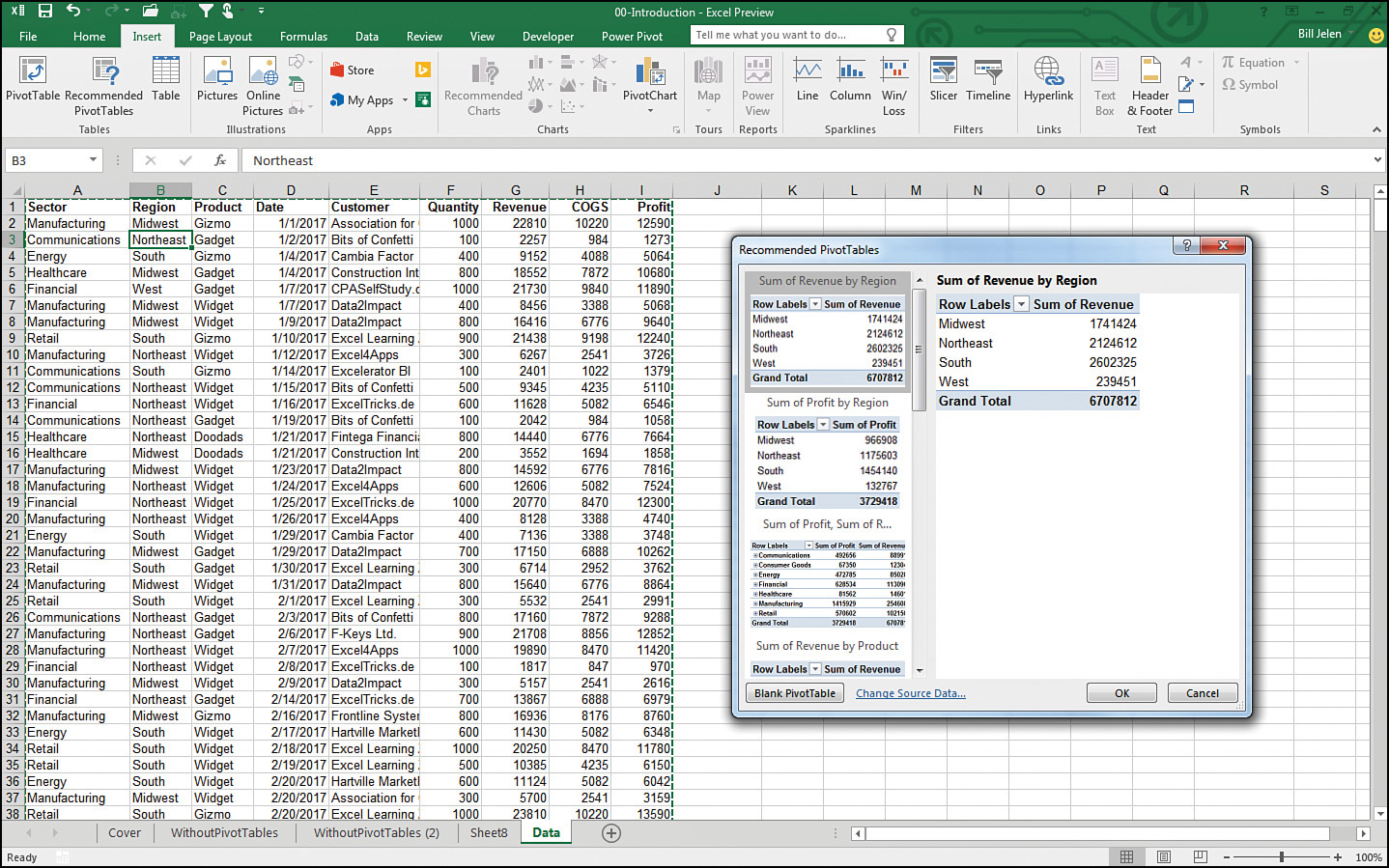Click the Equation symbol button
The image size is (1389, 868).
coord(1254,63)
